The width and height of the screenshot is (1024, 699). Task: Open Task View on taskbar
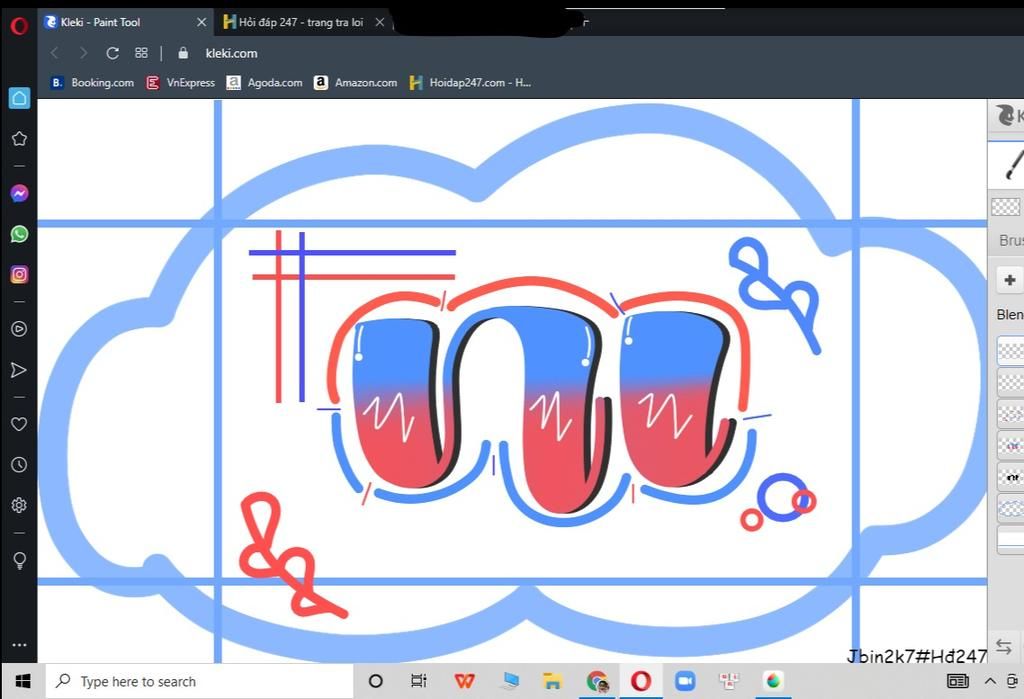[x=419, y=681]
